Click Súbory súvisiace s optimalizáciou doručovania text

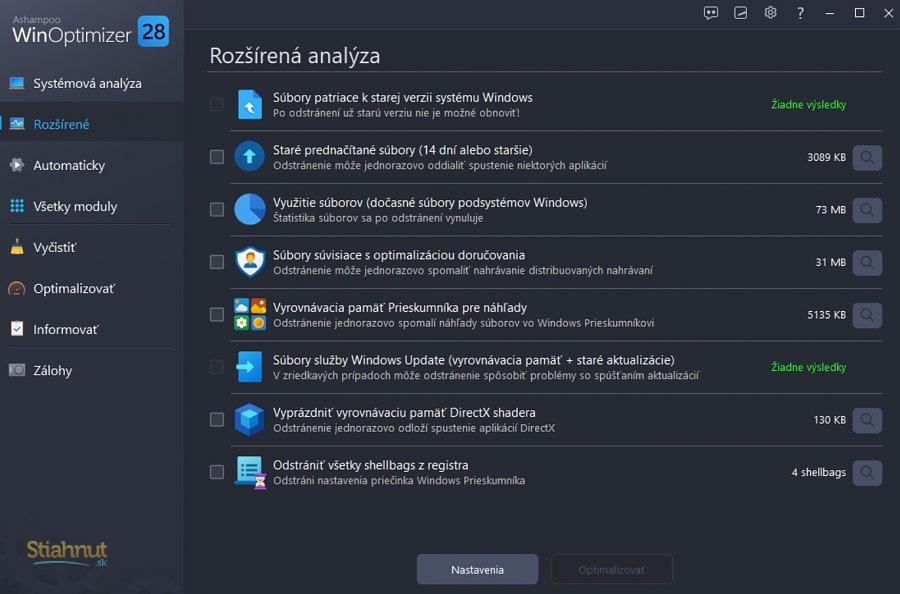[x=399, y=255]
